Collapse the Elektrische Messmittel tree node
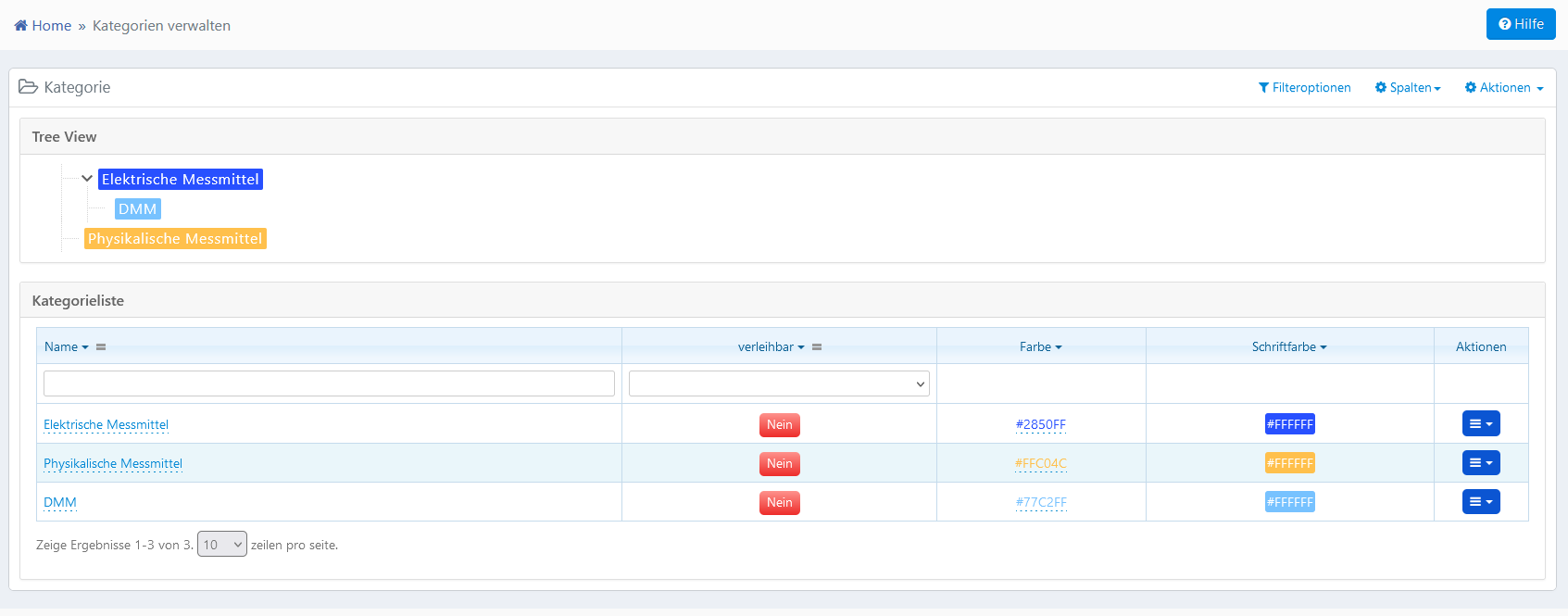The height and width of the screenshot is (616, 1568). (87, 179)
